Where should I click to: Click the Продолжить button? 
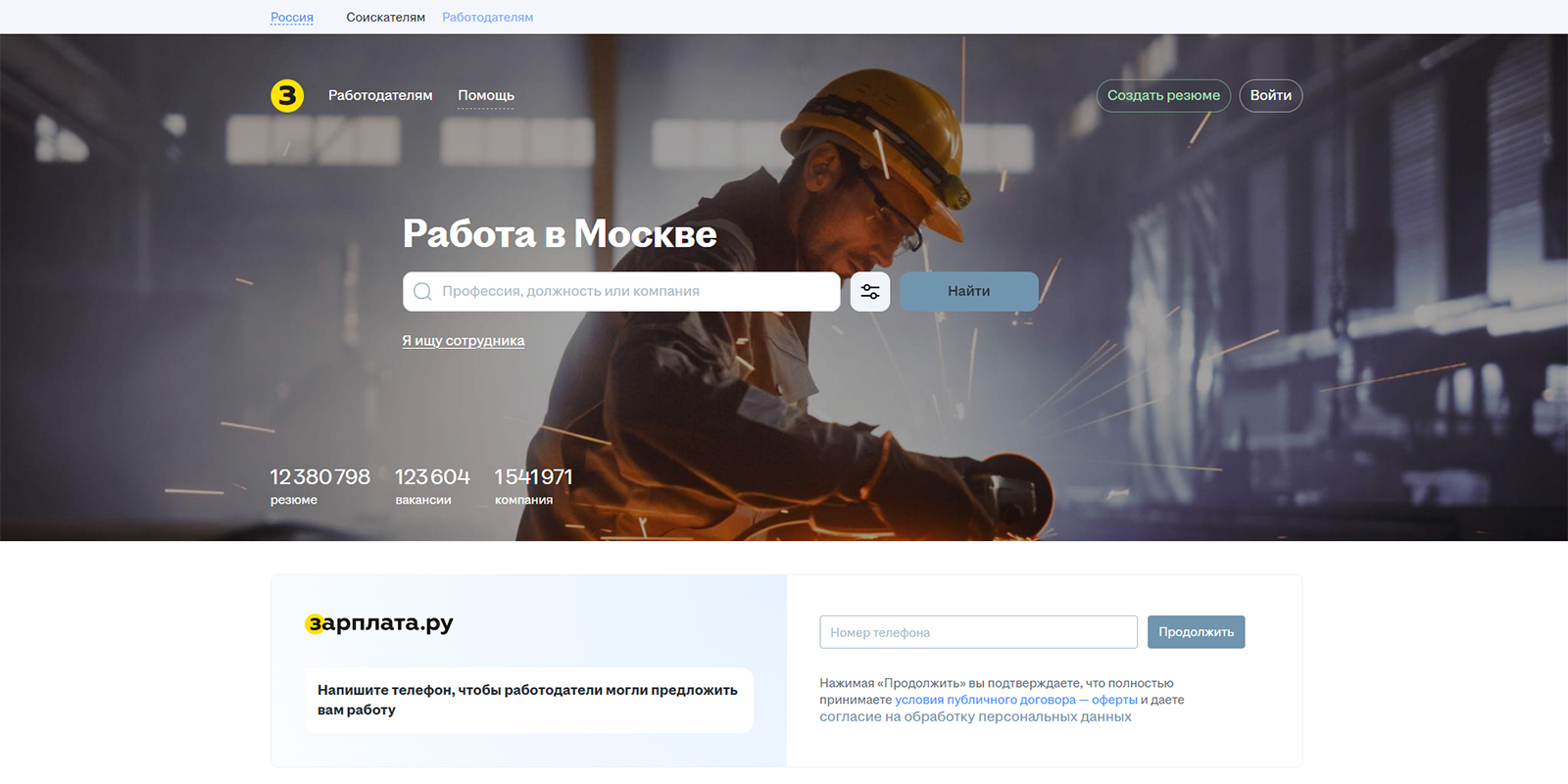pos(1197,632)
